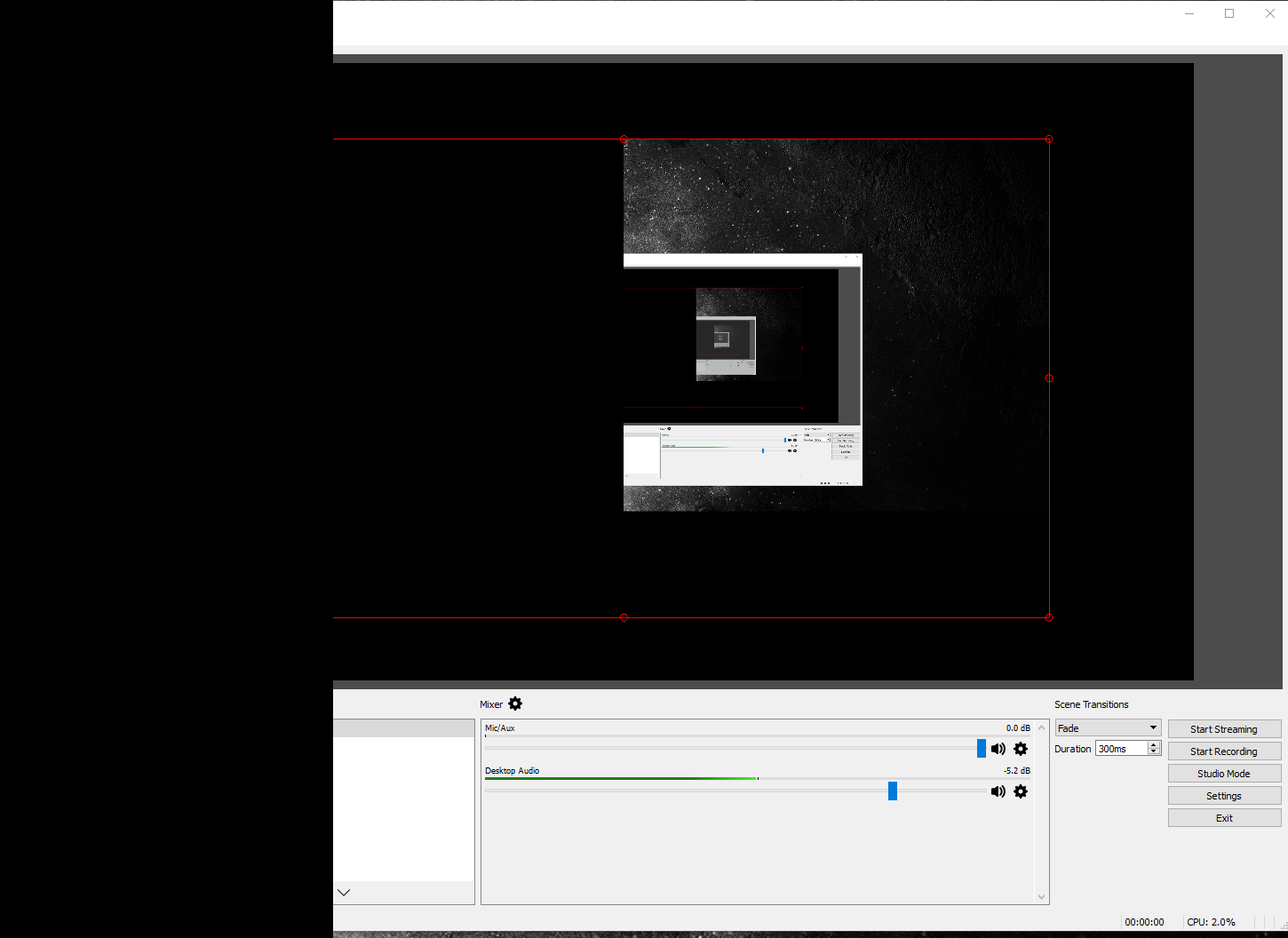Click Mixer scrollbar down arrow
The width and height of the screenshot is (1288, 938).
click(1042, 897)
